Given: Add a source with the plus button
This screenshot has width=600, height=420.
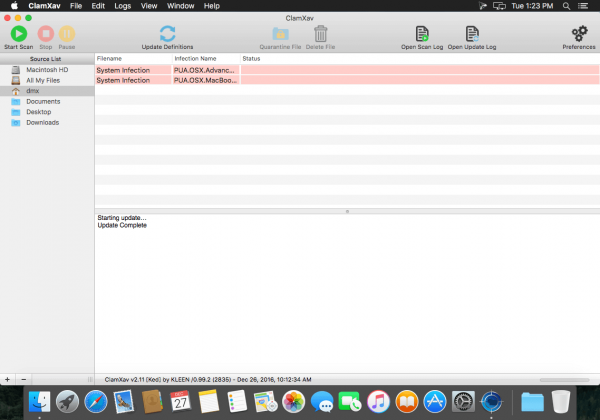Looking at the screenshot, I should (x=7, y=379).
